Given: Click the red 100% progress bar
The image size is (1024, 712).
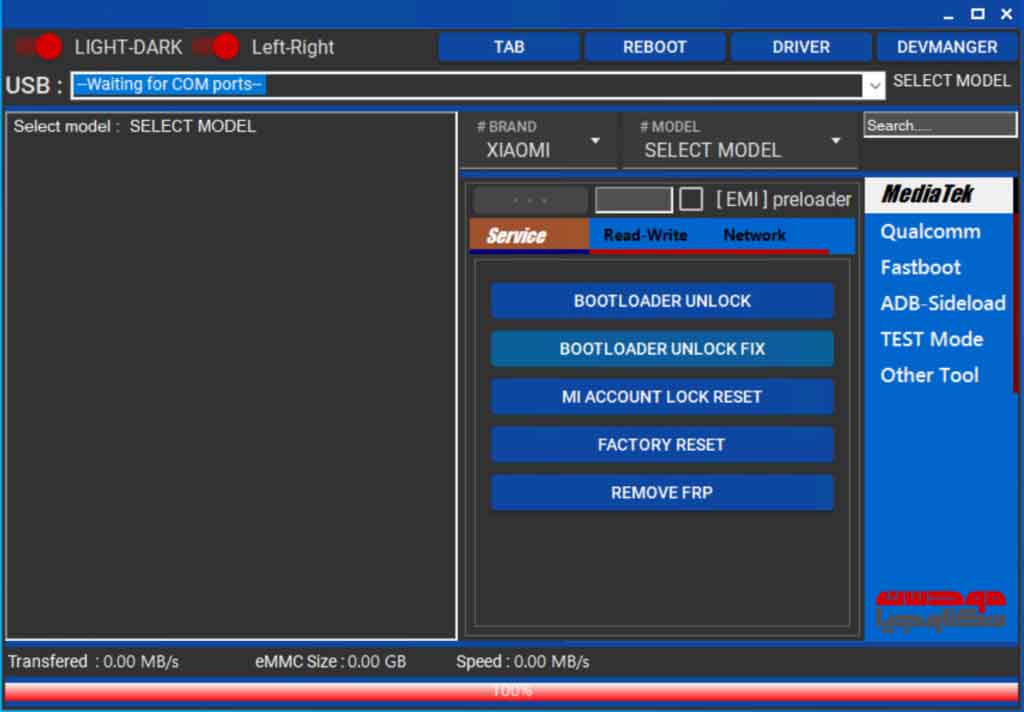Looking at the screenshot, I should pyautogui.click(x=511, y=692).
